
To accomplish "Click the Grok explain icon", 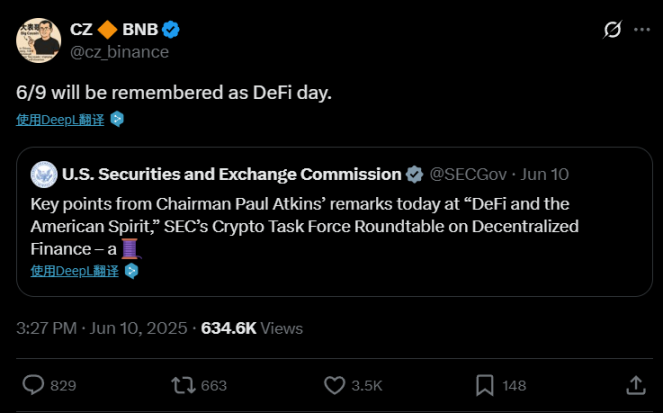I will pyautogui.click(x=613, y=31).
